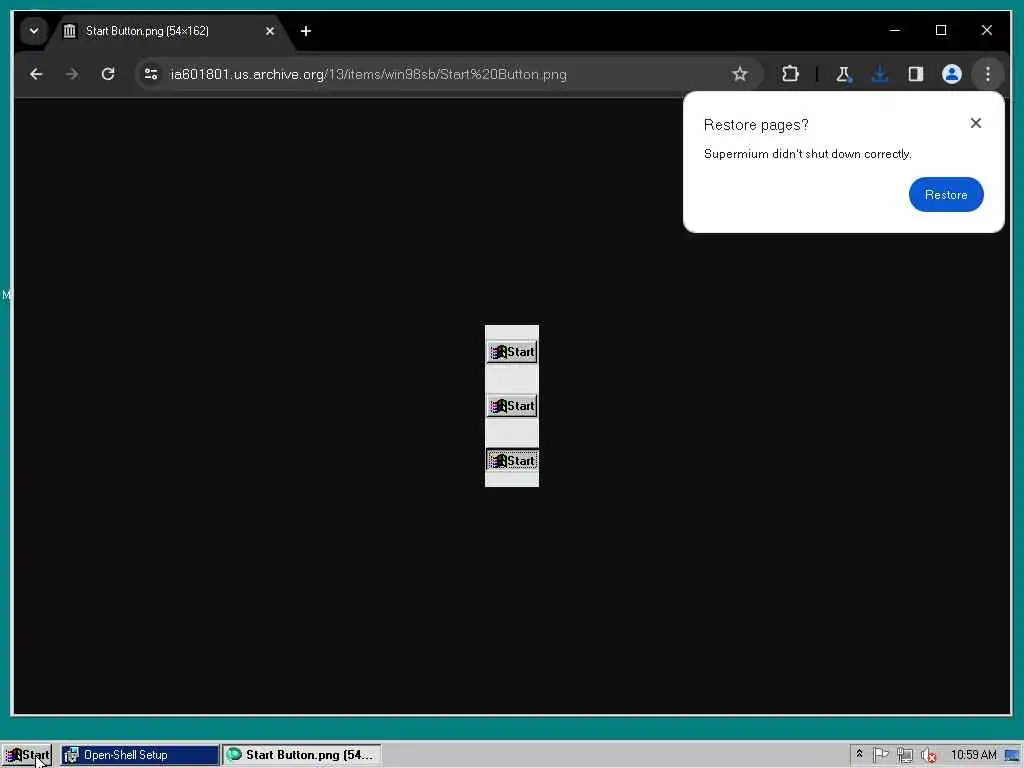
Task: Go forward to next page
Action: pyautogui.click(x=72, y=74)
